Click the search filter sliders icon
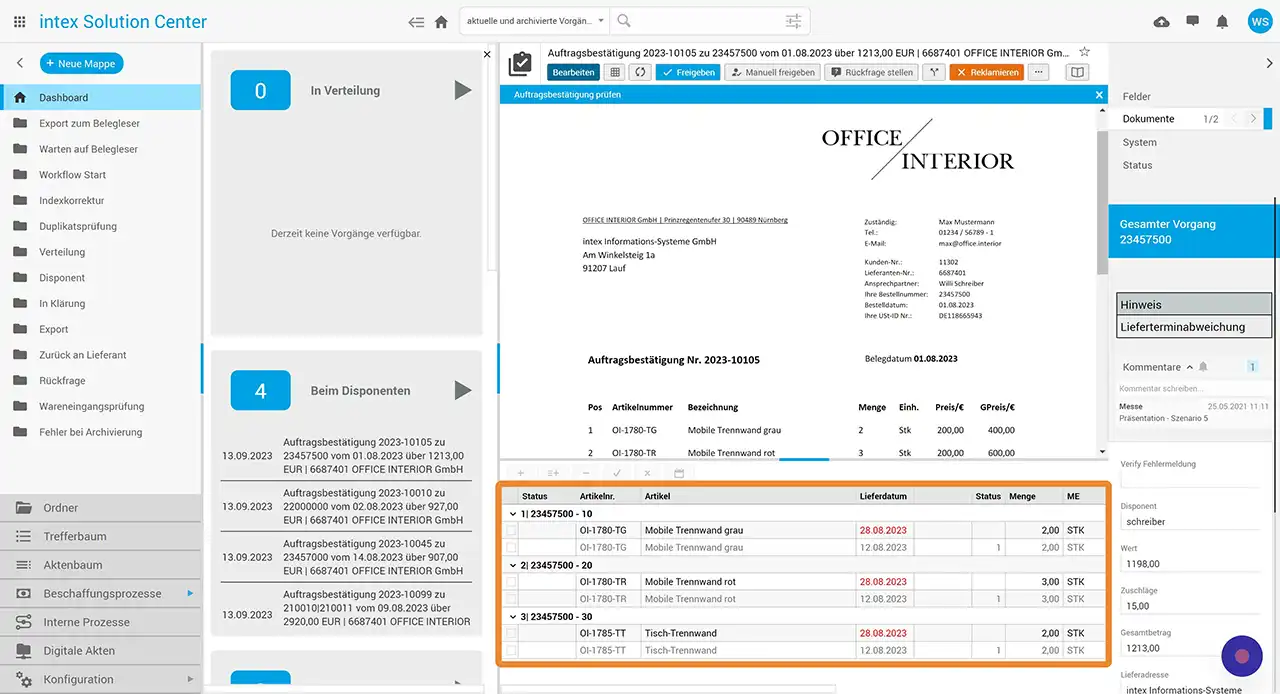Screen dimensions: 1280x694 pos(793,21)
